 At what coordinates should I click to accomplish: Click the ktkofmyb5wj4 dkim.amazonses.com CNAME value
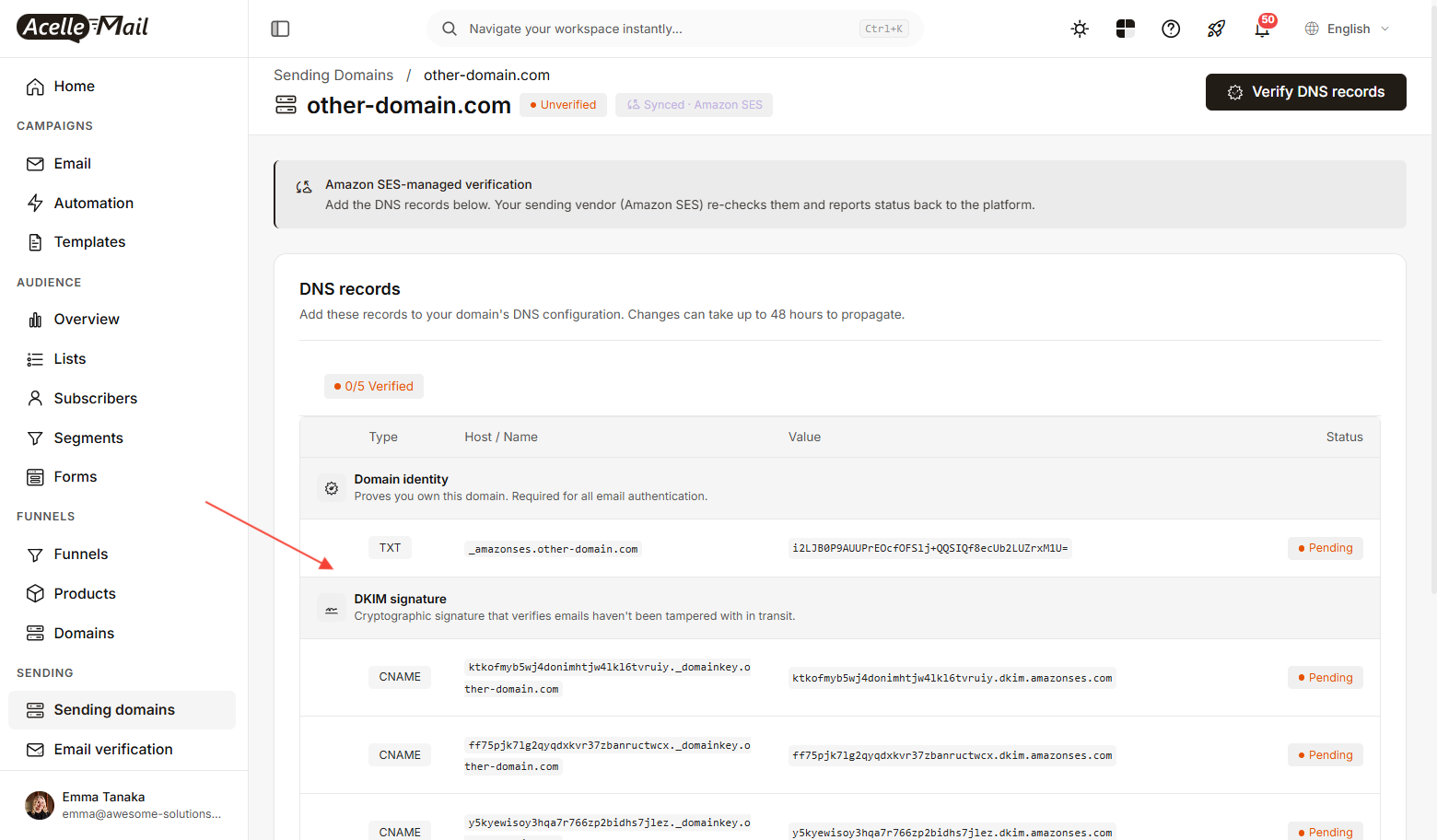pos(952,678)
